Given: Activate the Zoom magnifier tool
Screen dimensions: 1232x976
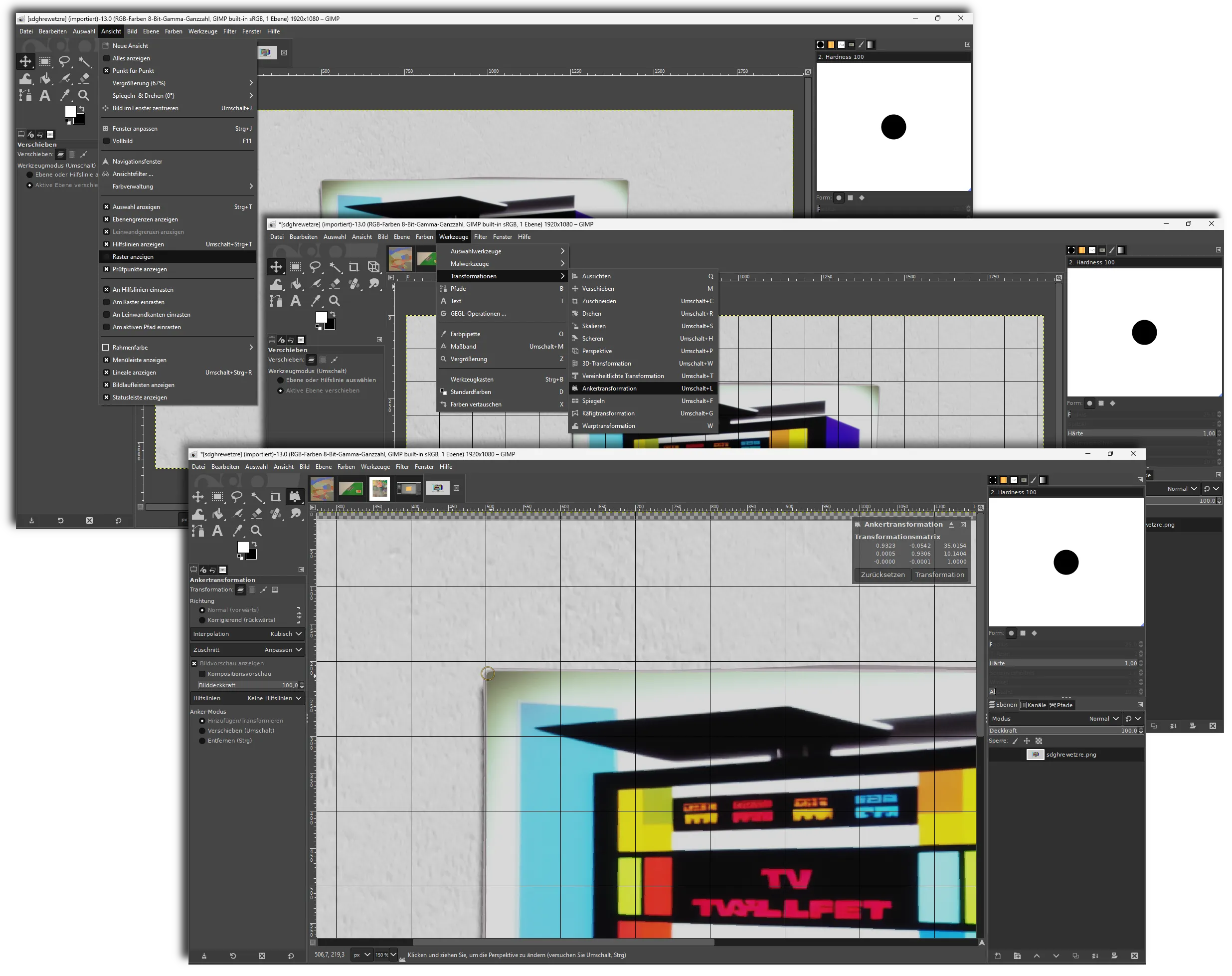Looking at the screenshot, I should point(256,531).
